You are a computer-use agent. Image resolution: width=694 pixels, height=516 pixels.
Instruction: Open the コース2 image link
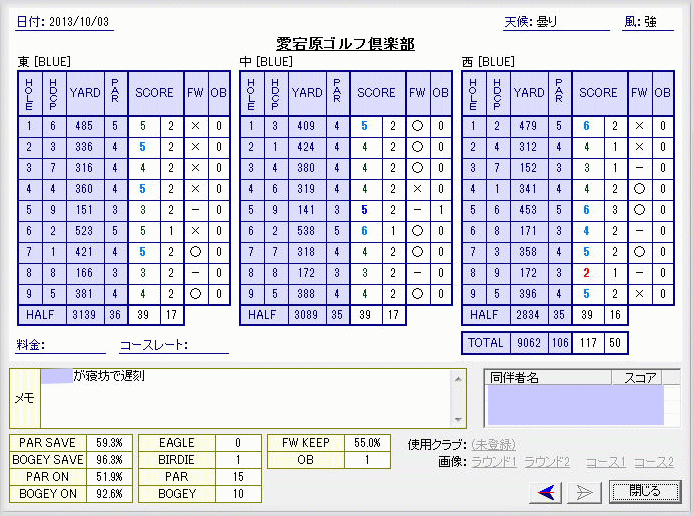point(654,462)
